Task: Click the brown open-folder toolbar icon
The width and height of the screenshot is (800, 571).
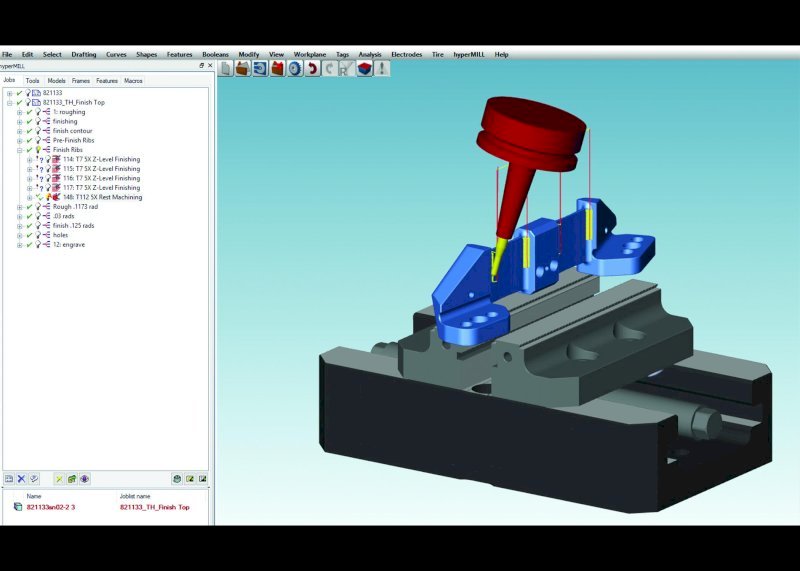Action: tap(243, 68)
